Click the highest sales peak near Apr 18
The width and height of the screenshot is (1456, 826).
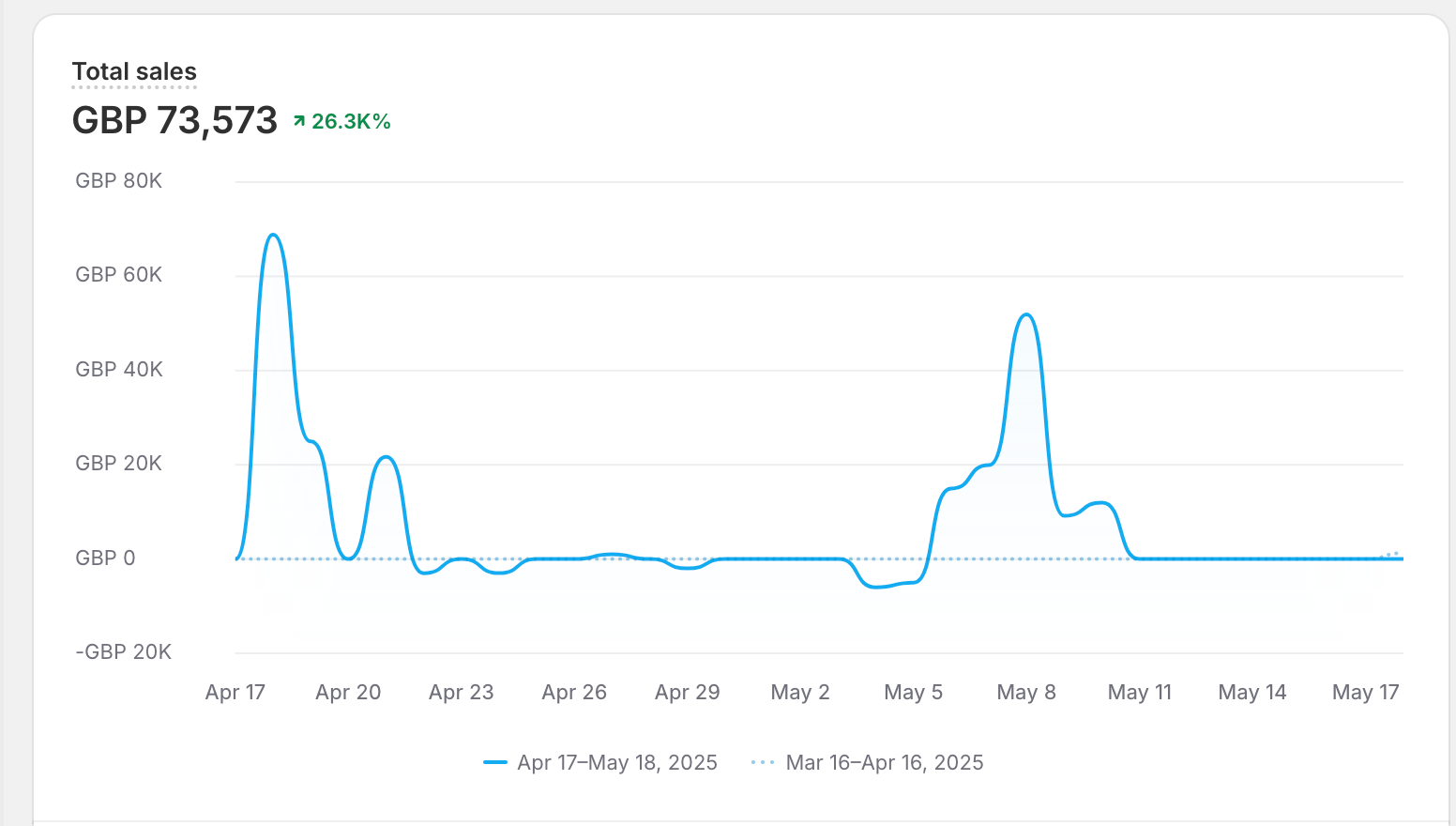click(273, 235)
